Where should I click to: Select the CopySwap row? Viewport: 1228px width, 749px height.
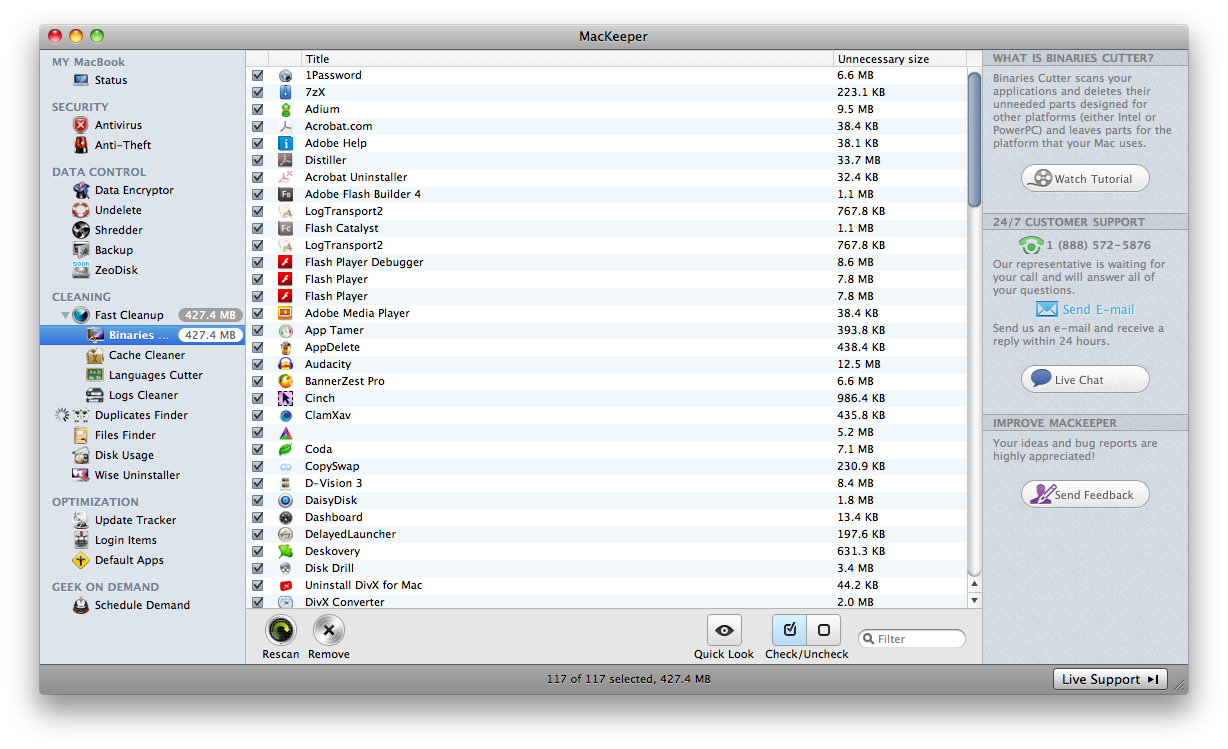[606, 466]
